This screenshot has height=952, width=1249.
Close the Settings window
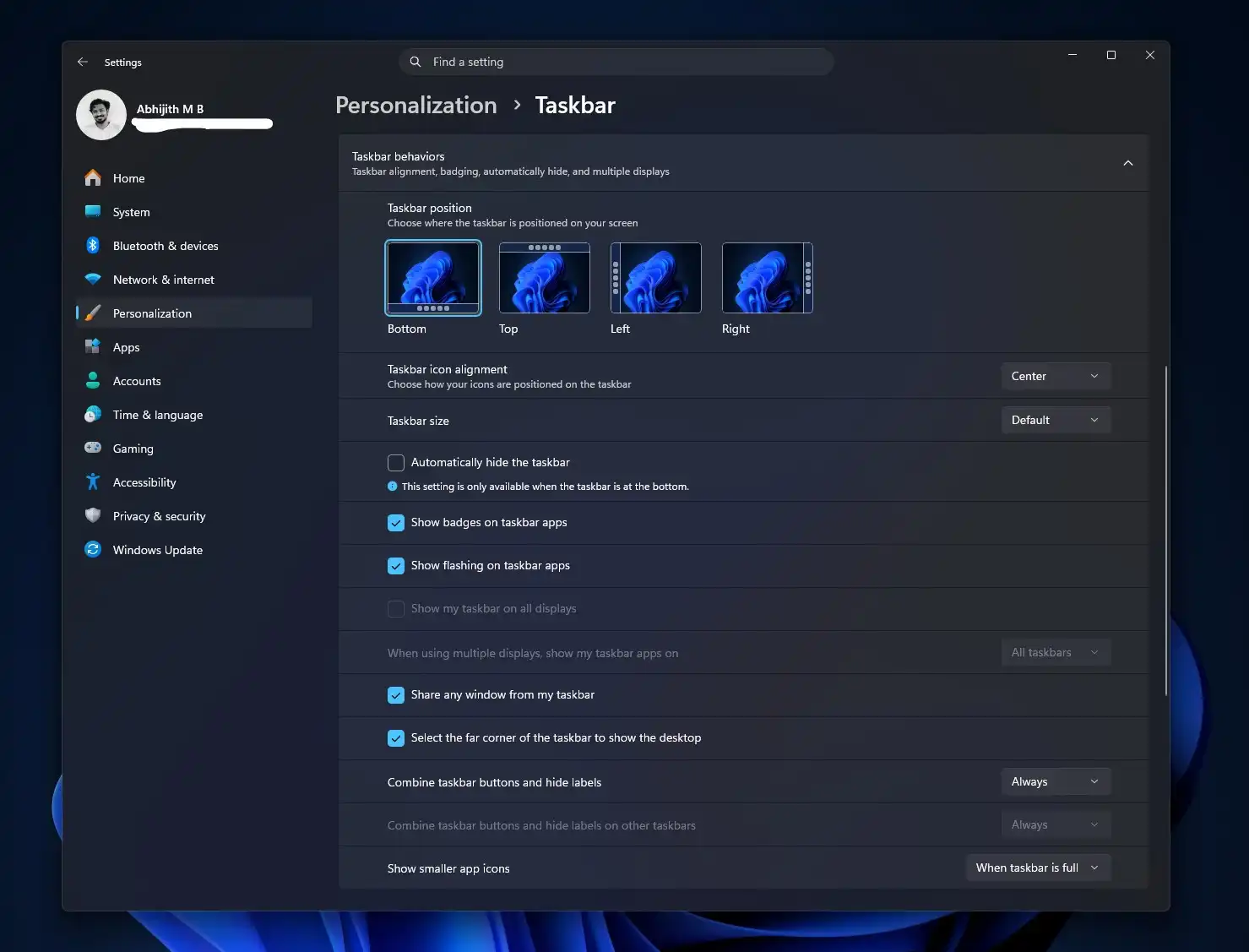click(x=1150, y=55)
